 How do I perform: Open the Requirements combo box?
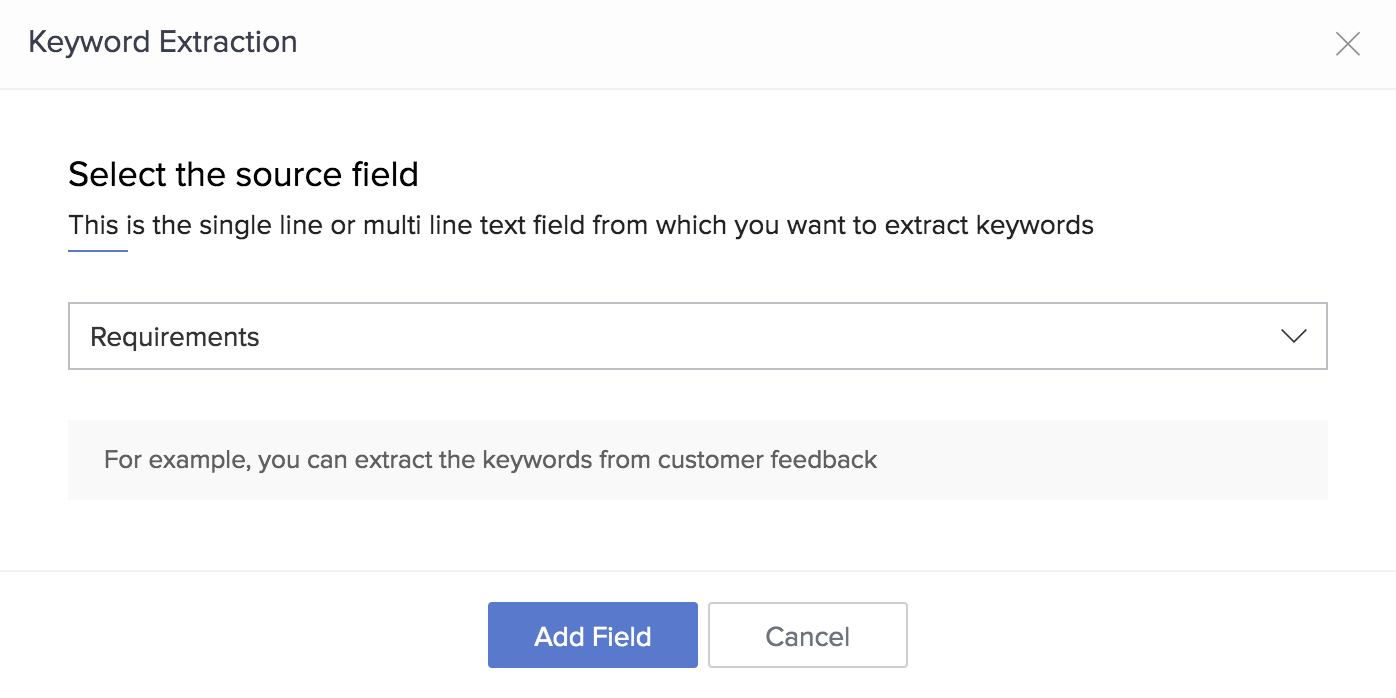[x=697, y=337]
